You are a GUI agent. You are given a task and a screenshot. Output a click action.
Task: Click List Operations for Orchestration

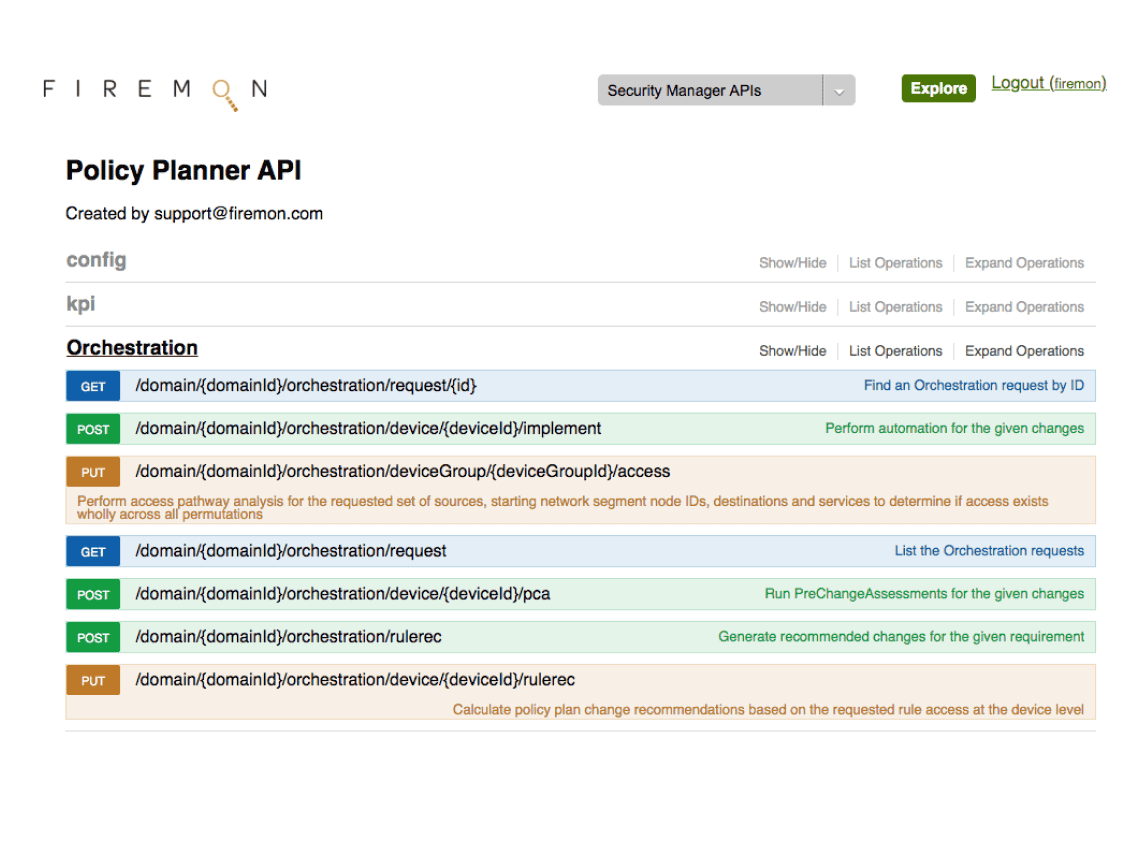(x=895, y=351)
